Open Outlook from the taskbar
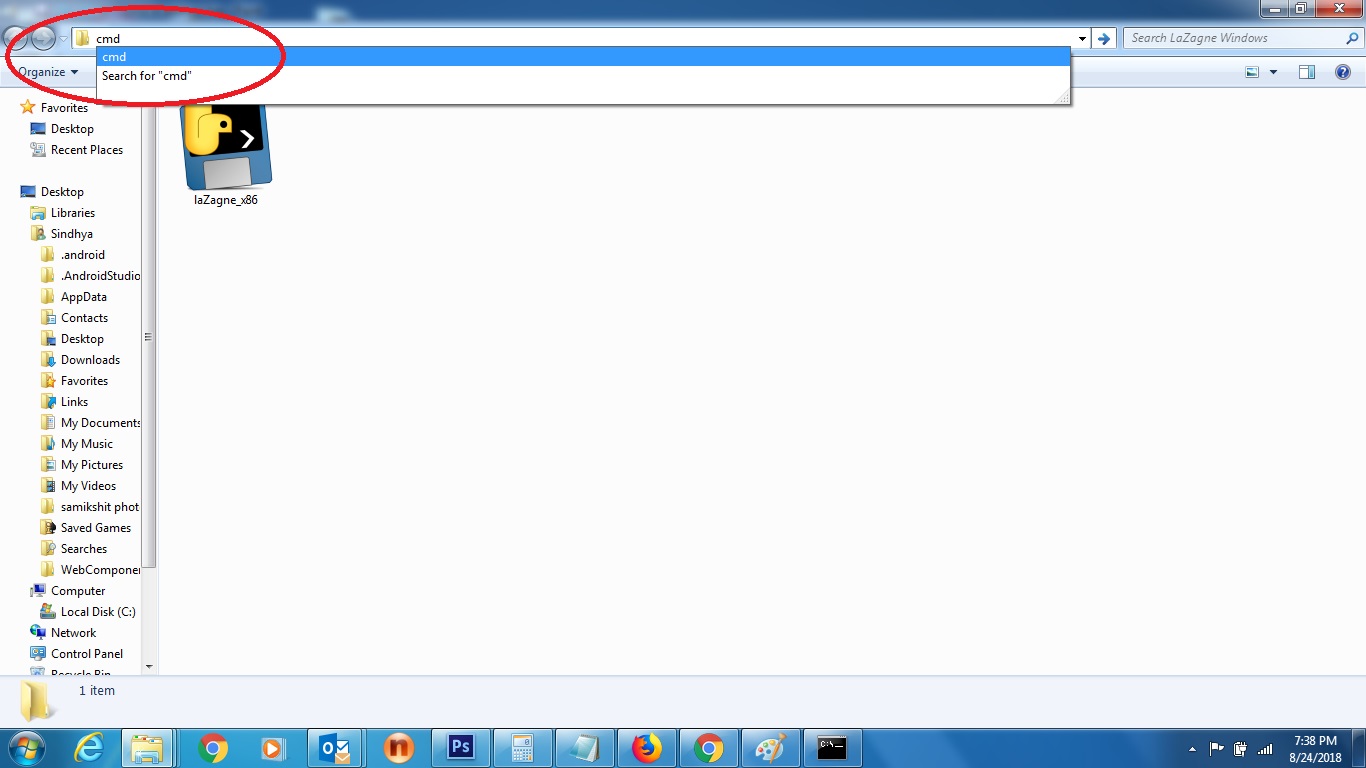Viewport: 1366px width, 768px height. click(334, 748)
